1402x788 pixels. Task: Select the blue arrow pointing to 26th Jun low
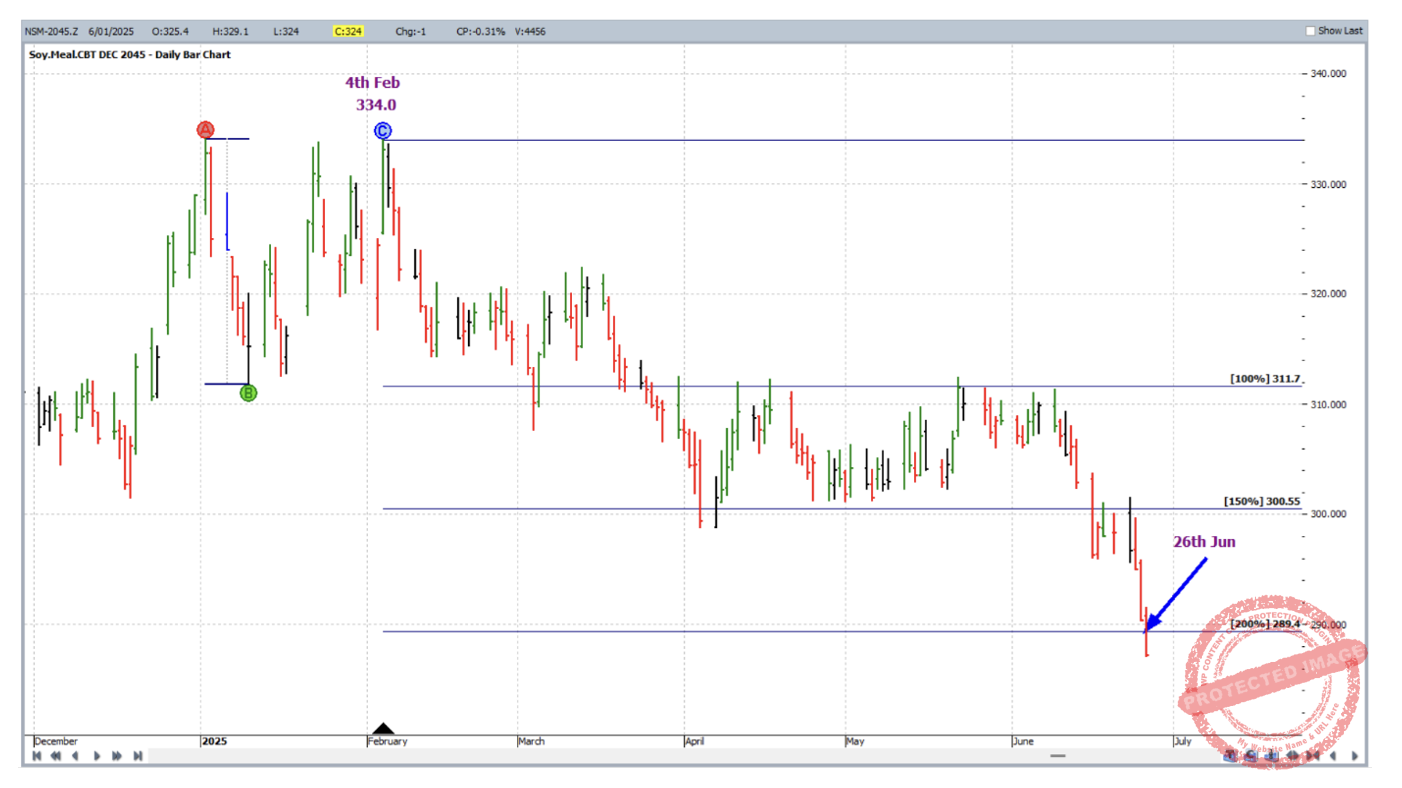pos(1177,593)
